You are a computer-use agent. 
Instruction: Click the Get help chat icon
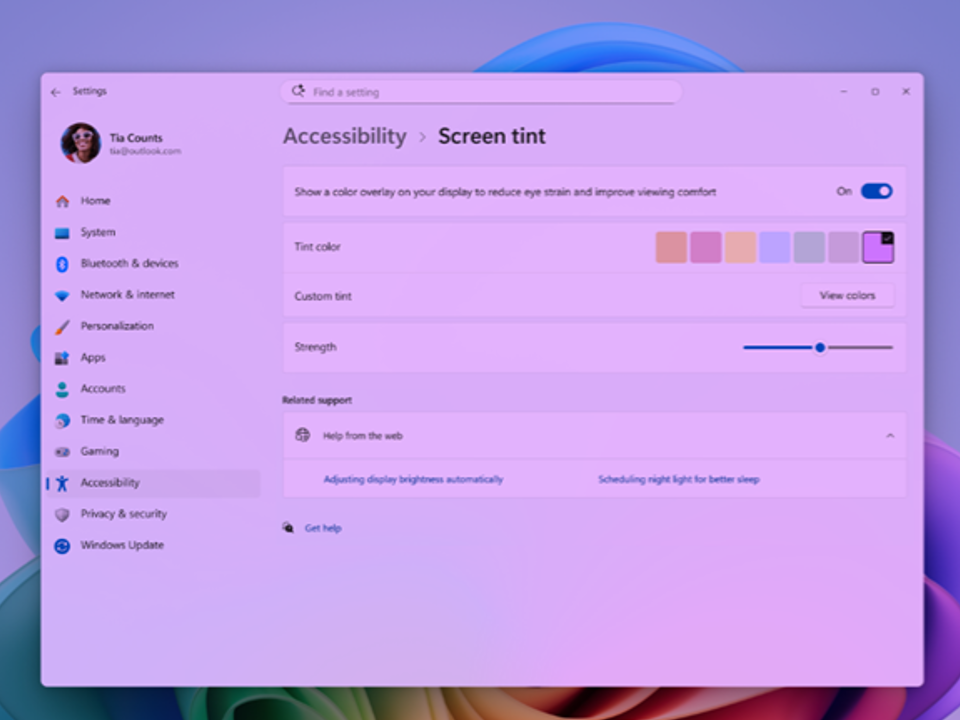pos(288,527)
